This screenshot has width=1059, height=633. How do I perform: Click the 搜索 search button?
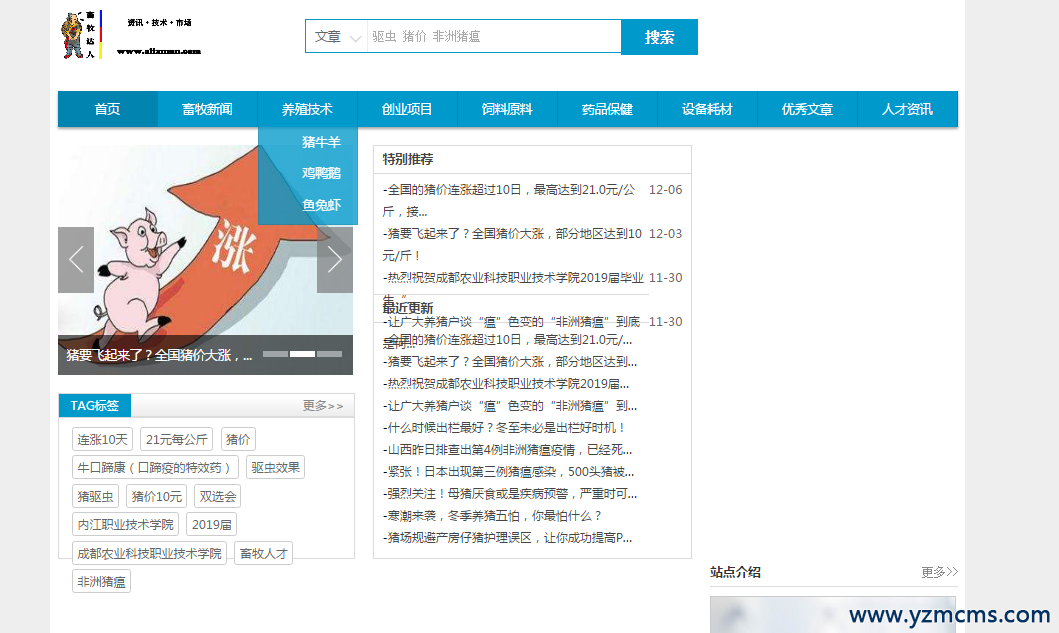point(659,37)
